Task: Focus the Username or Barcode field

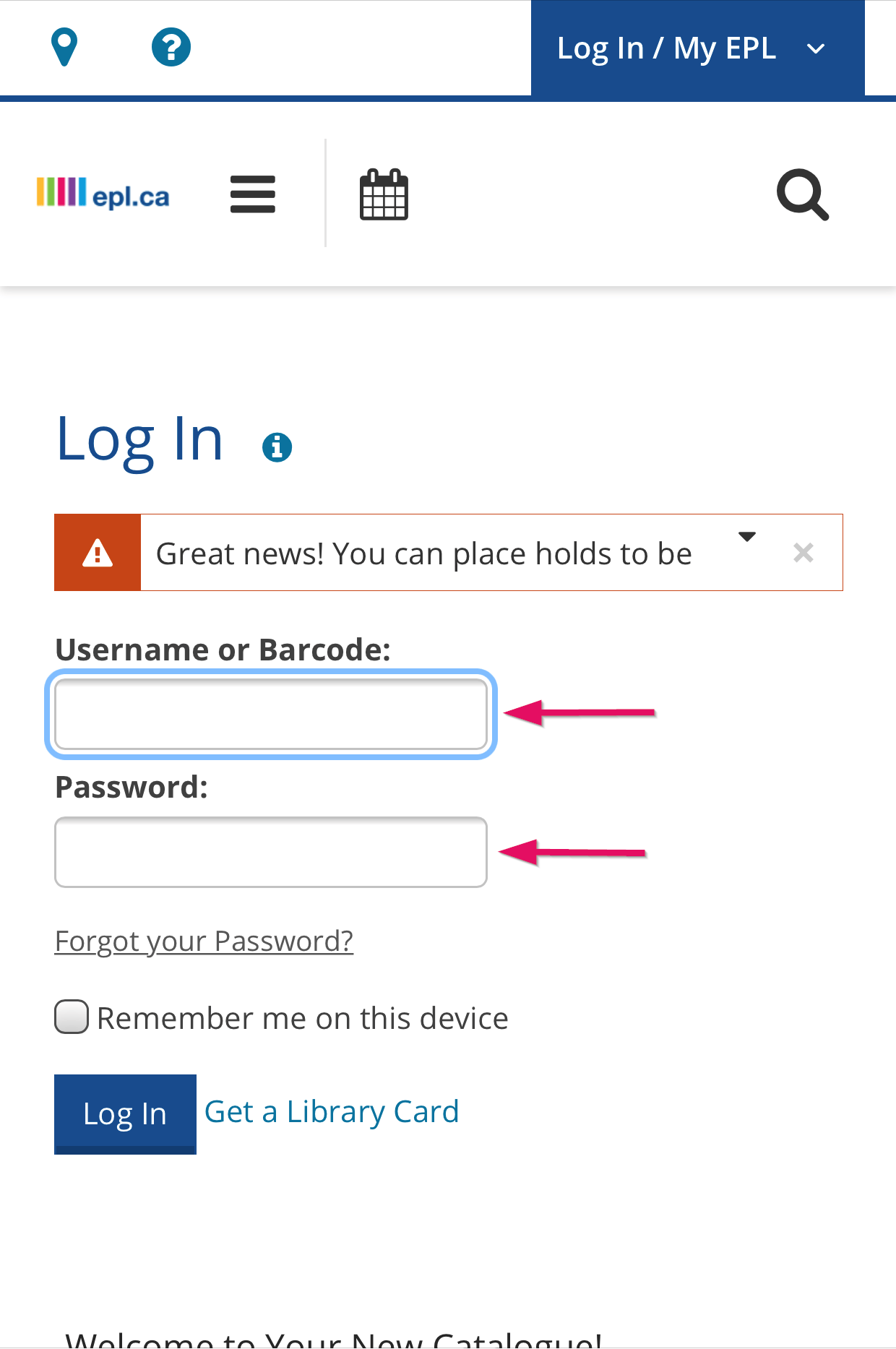Action: pos(271,715)
